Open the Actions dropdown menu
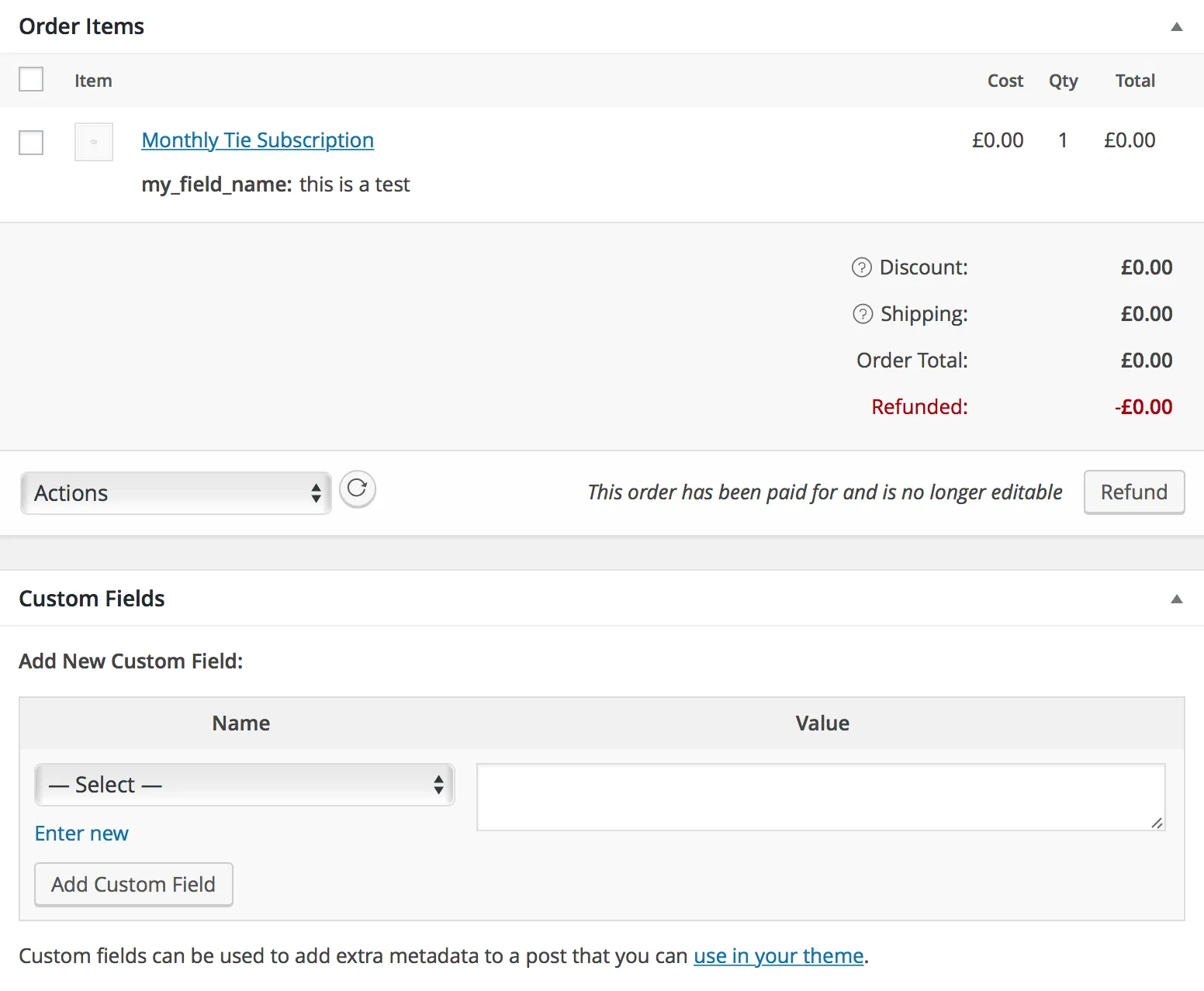The image size is (1204, 991). click(176, 493)
